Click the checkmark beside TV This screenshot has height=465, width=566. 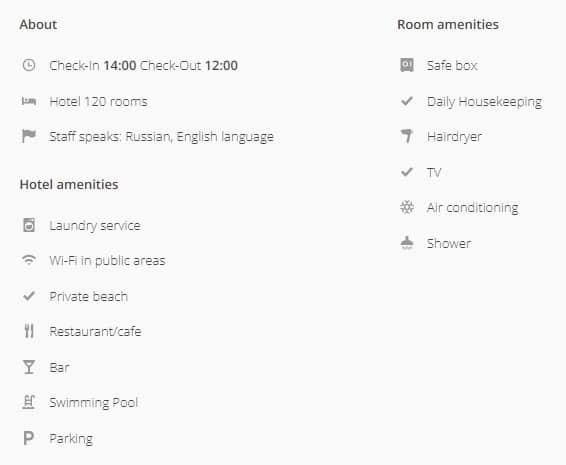pyautogui.click(x=407, y=172)
